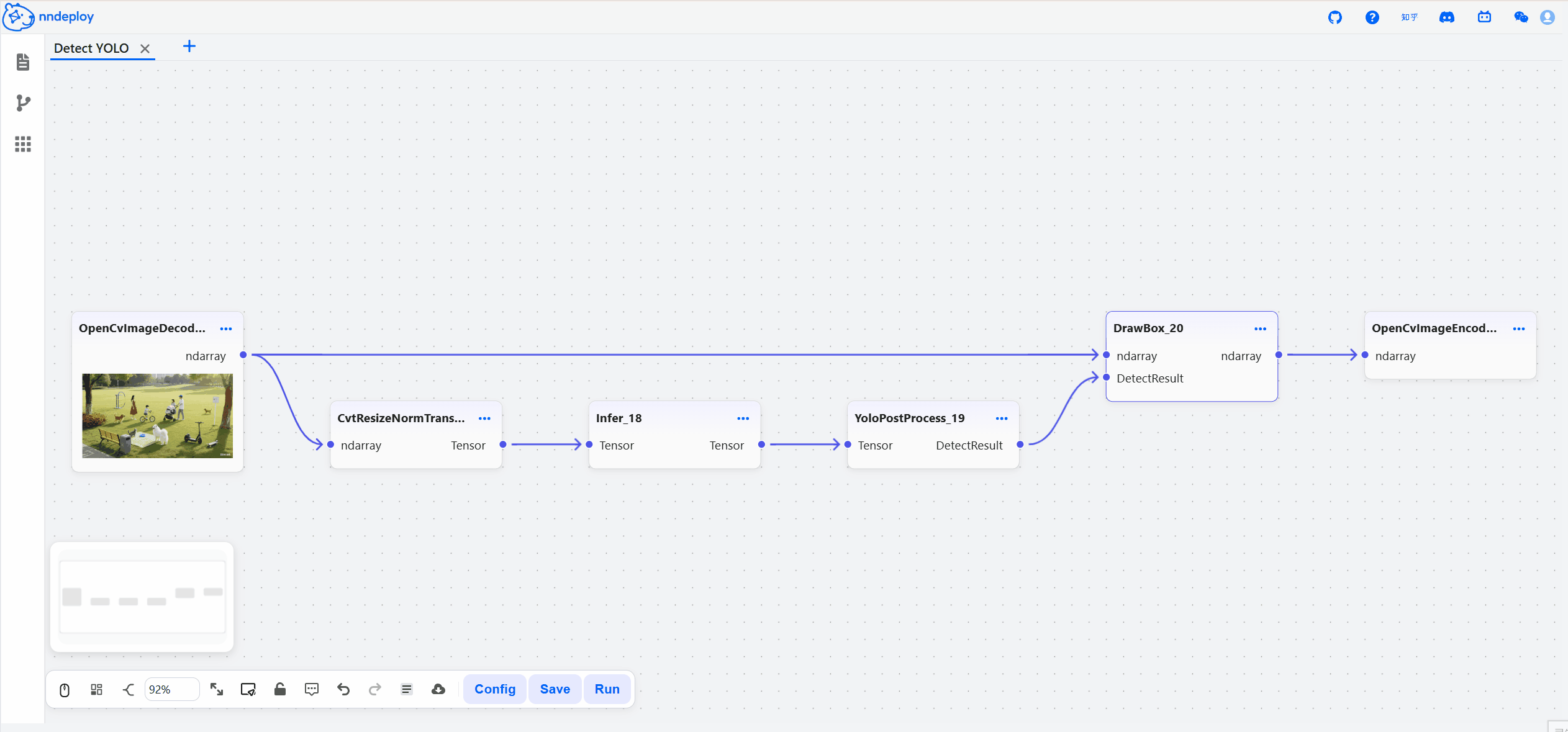The width and height of the screenshot is (1568, 732).
Task: Open DrawBox_20 node options menu
Action: tap(1260, 328)
